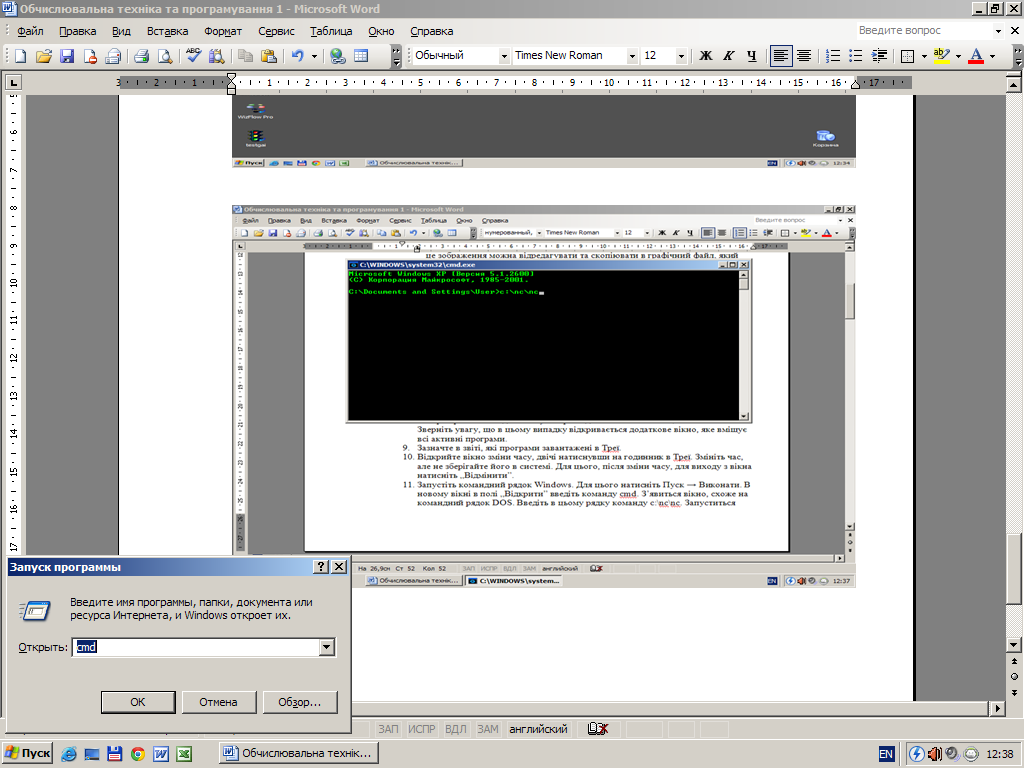Confirm Run dialog with OK
Image resolution: width=1024 pixels, height=768 pixels.
pyautogui.click(x=138, y=702)
